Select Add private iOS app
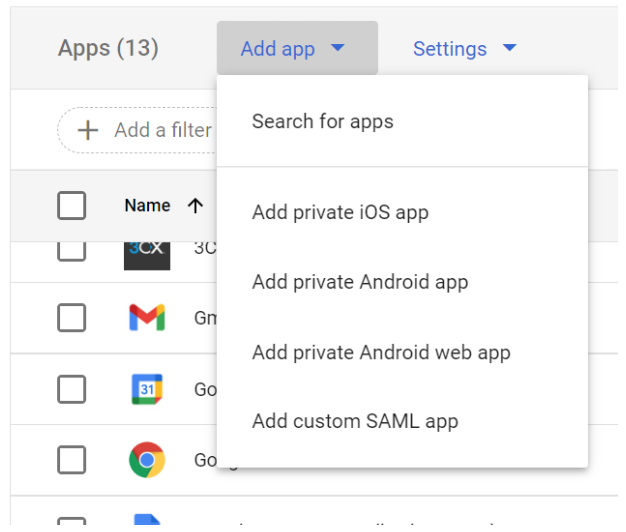Viewport: 626px width, 532px height. (x=402, y=212)
